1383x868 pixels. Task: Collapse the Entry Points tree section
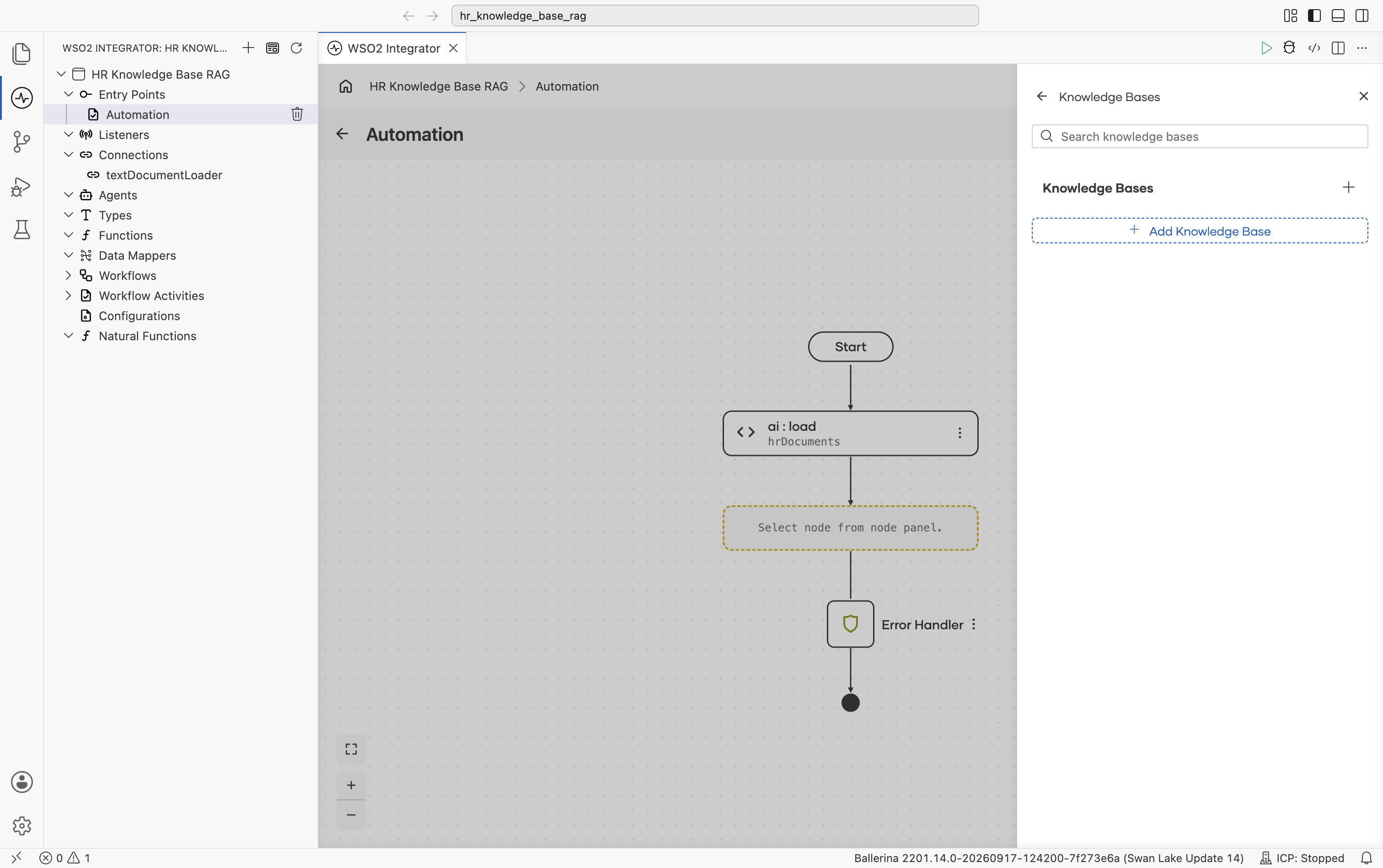coord(68,94)
